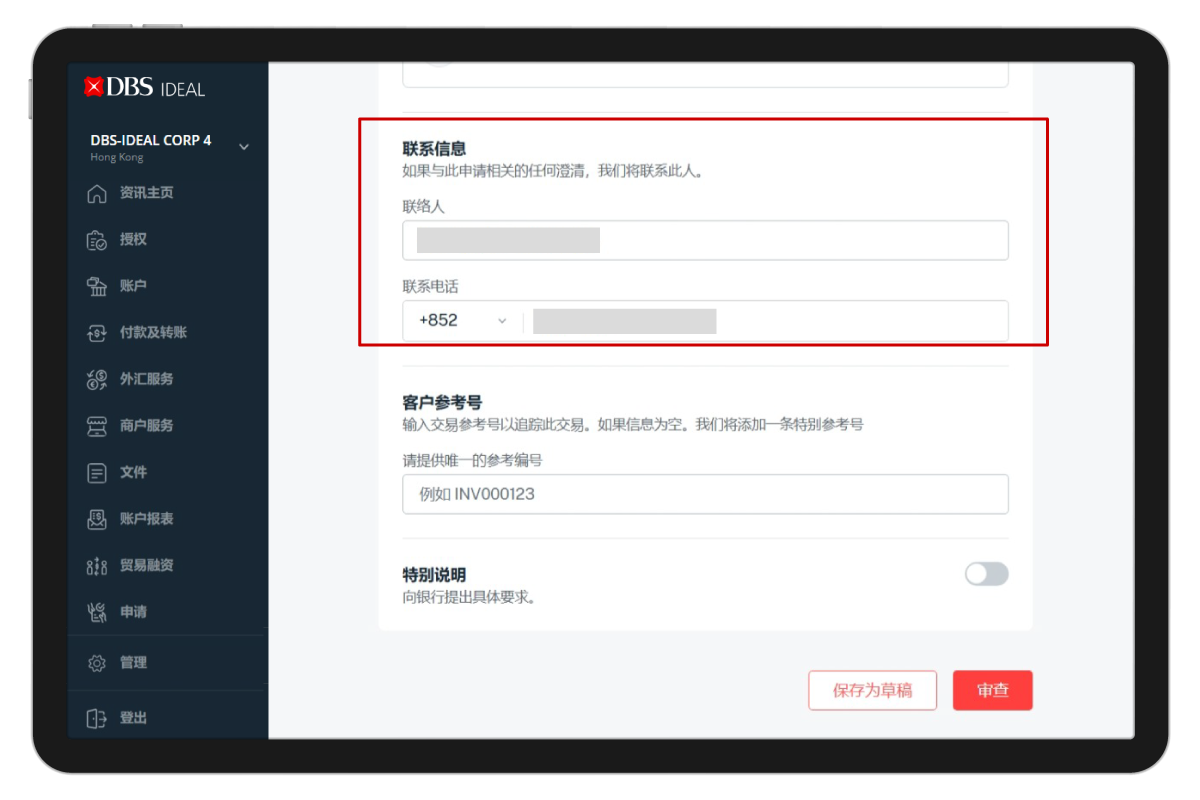This screenshot has height=800, width=1200.
Task: Click the storefront icon beside 商户服务
Action: click(x=97, y=426)
